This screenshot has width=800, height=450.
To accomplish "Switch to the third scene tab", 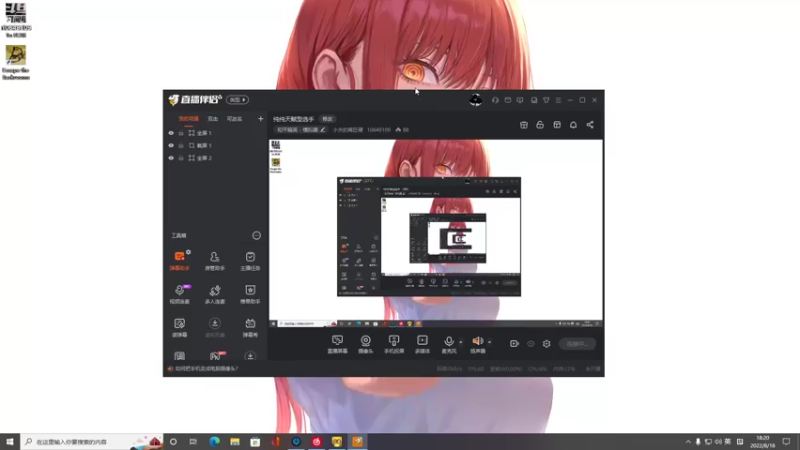I will point(234,119).
